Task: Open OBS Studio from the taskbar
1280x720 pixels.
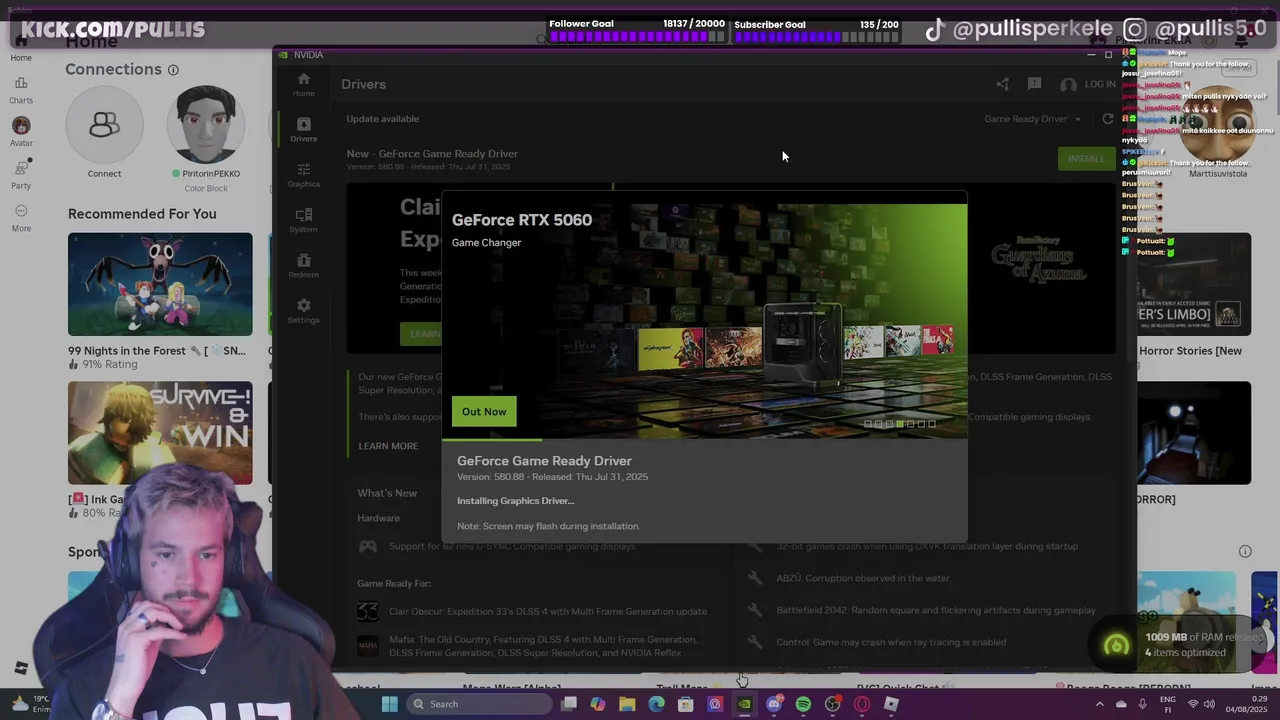Action: point(833,704)
